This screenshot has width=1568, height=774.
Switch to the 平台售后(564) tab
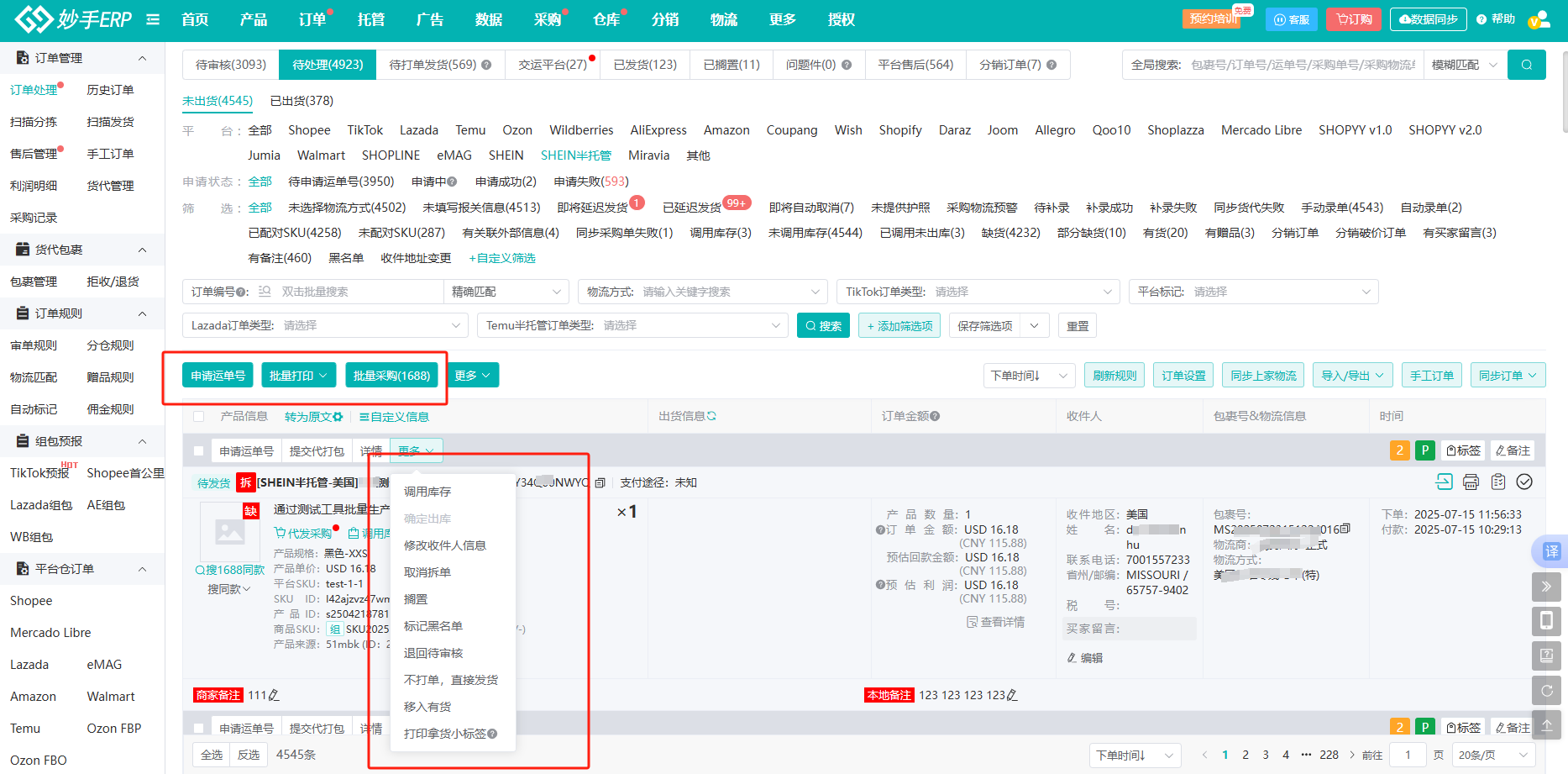click(915, 65)
